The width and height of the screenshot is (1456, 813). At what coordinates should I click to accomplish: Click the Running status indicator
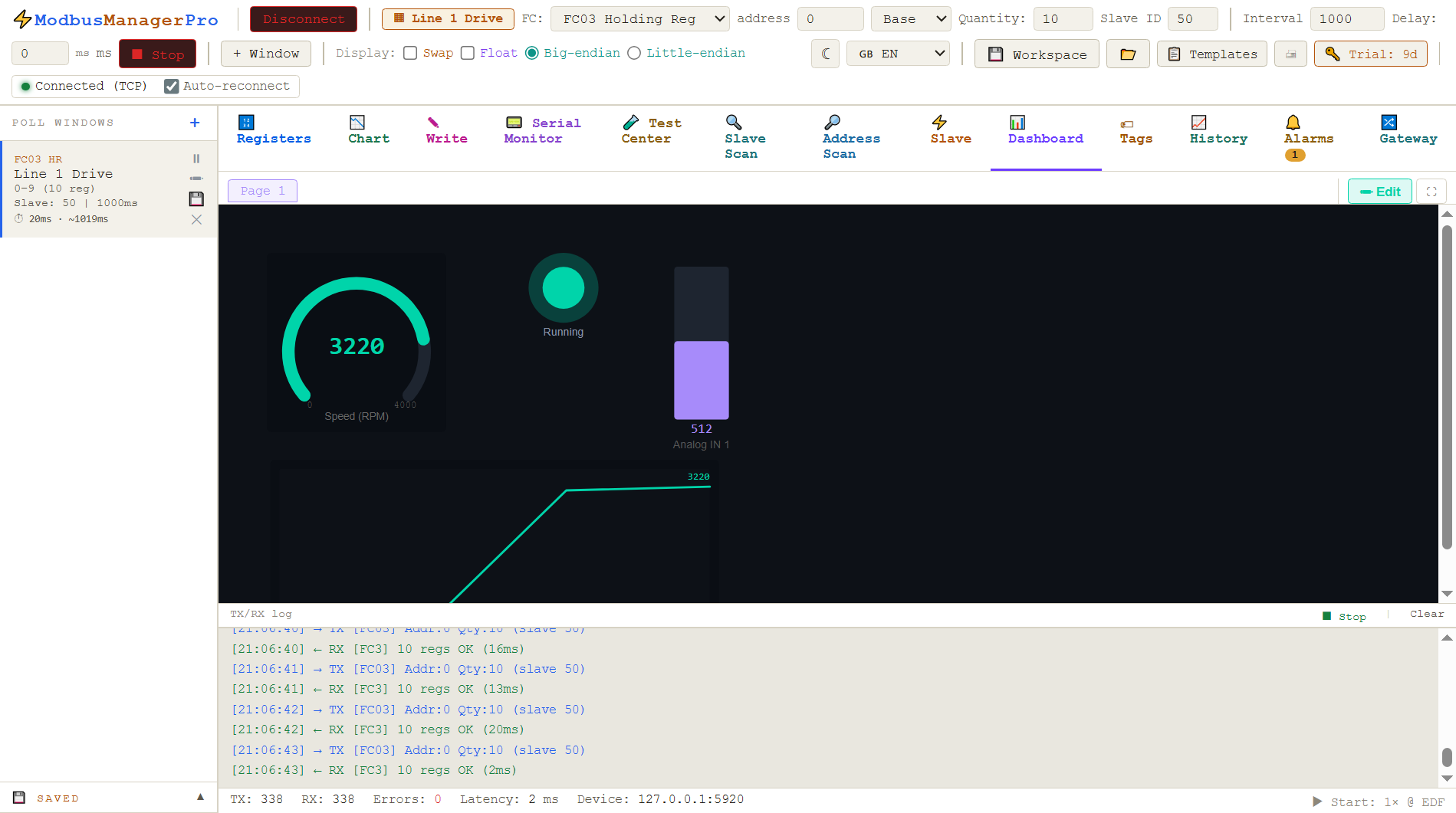coord(564,296)
